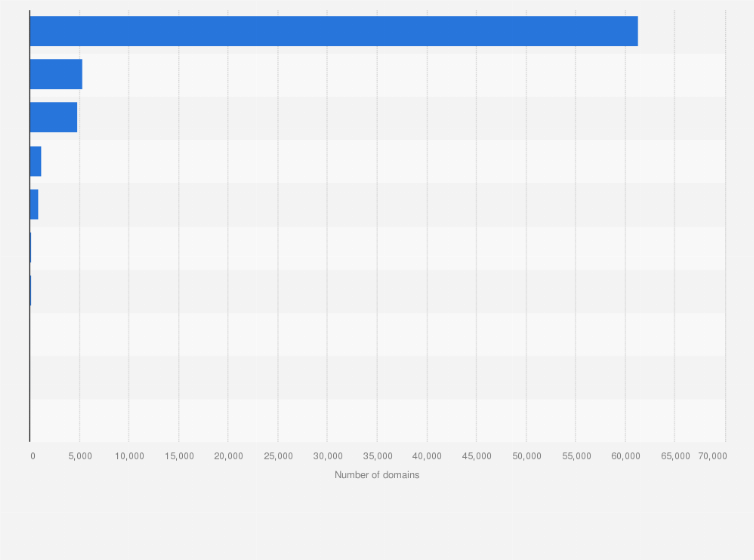This screenshot has height=560, width=754.
Task: Select the fourth bar from the top
Action: [x=36, y=161]
